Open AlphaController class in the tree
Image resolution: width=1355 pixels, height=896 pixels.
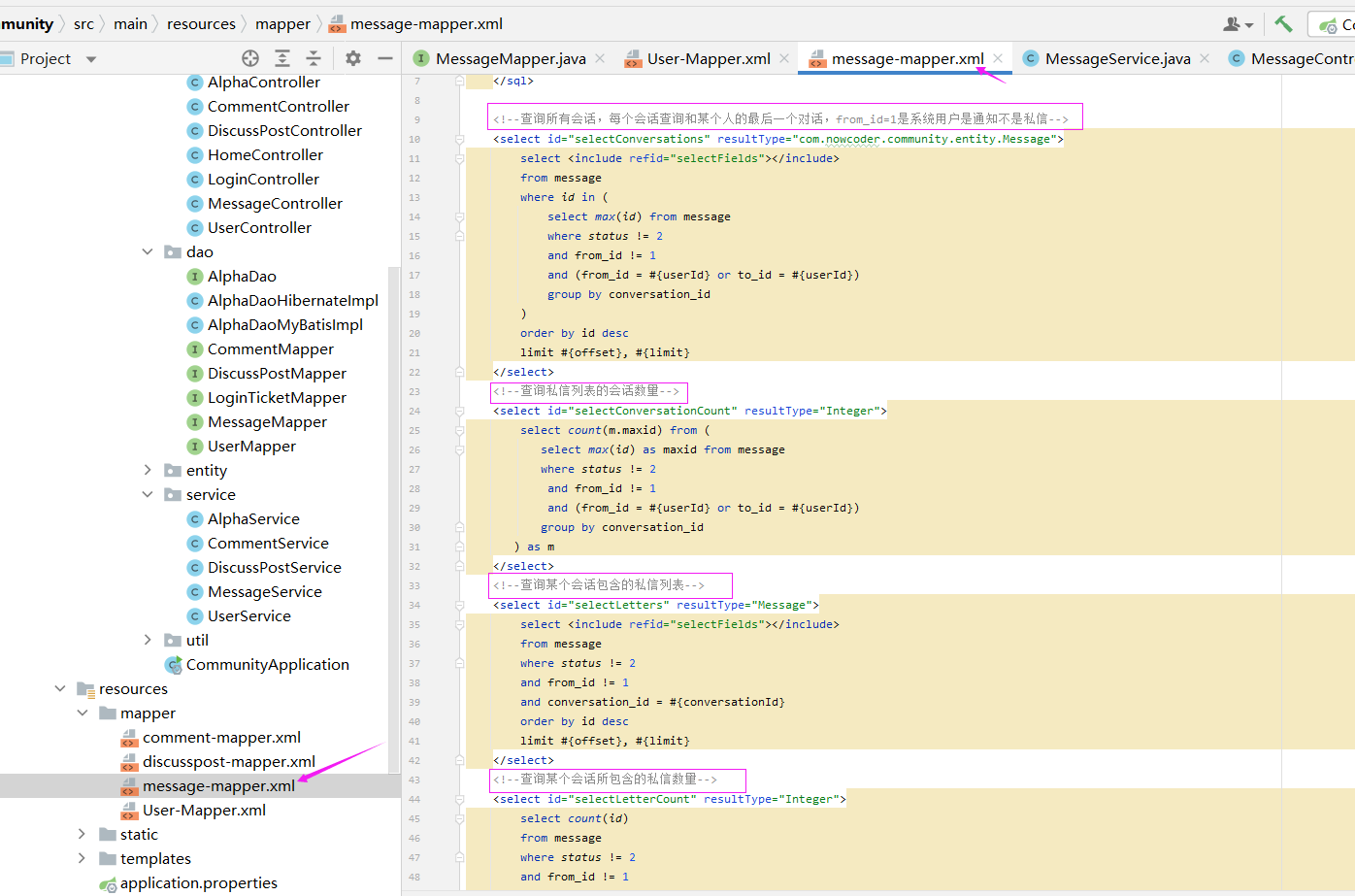coord(263,82)
